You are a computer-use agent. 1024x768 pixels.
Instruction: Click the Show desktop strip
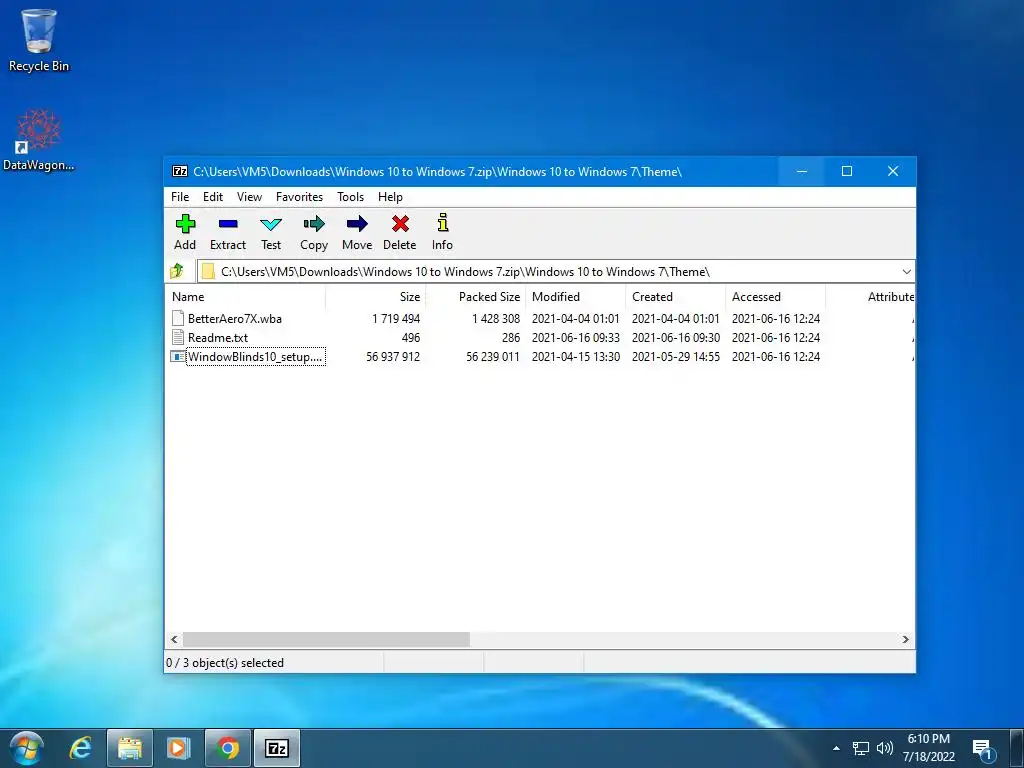(1017, 748)
